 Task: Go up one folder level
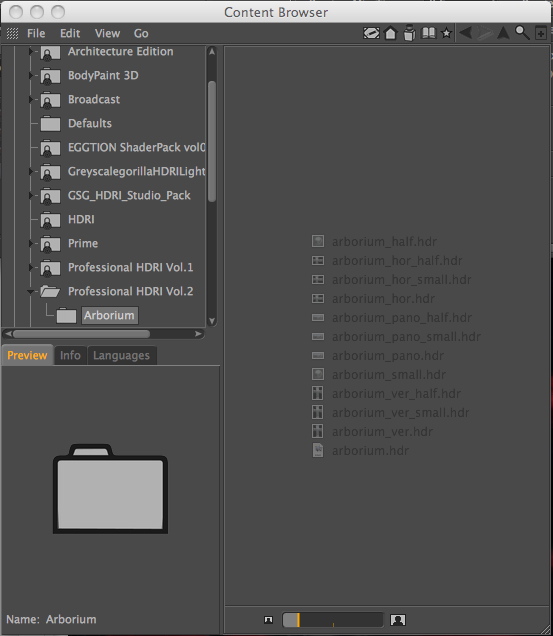(503, 33)
